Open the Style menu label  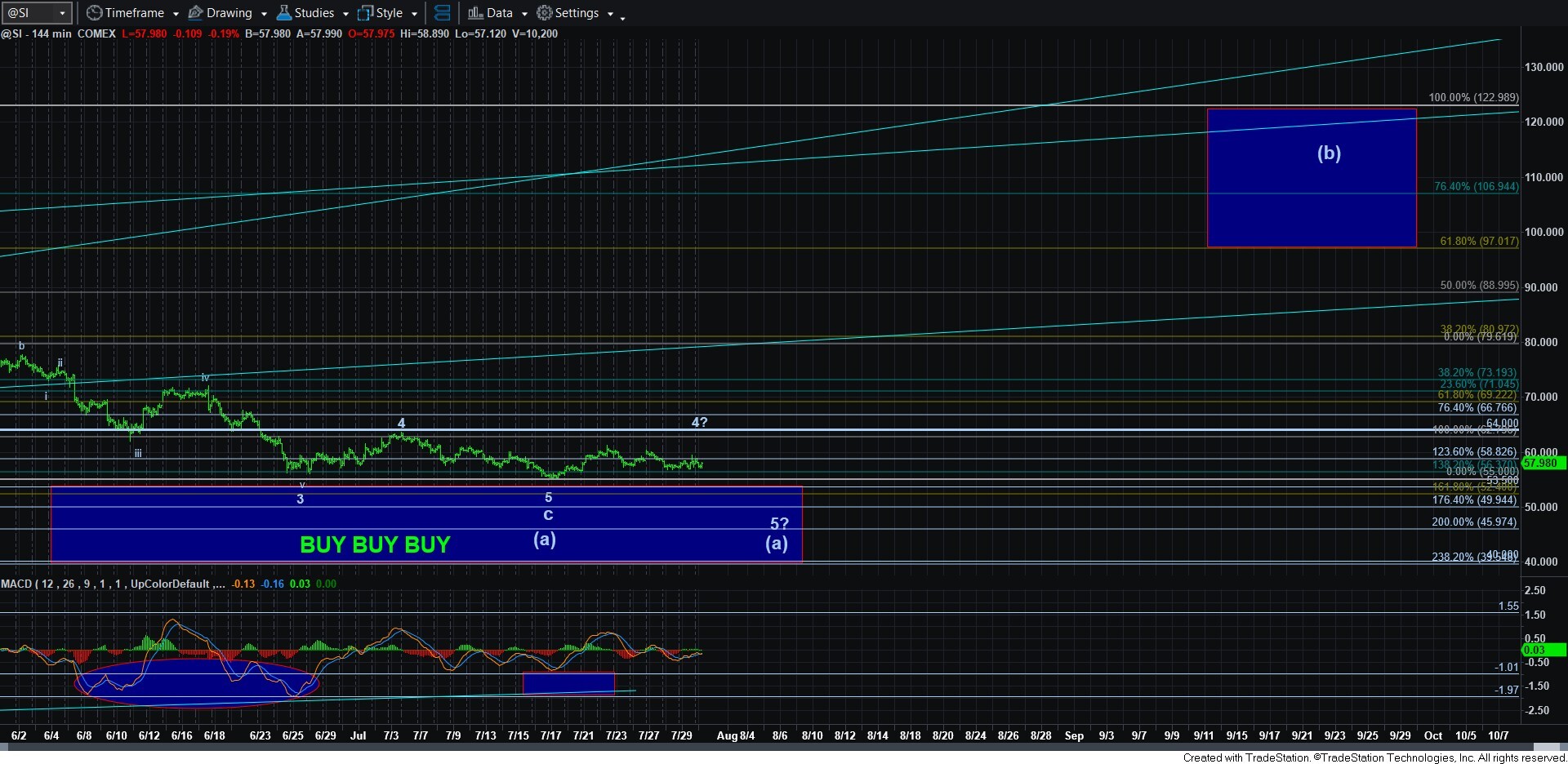pyautogui.click(x=390, y=13)
